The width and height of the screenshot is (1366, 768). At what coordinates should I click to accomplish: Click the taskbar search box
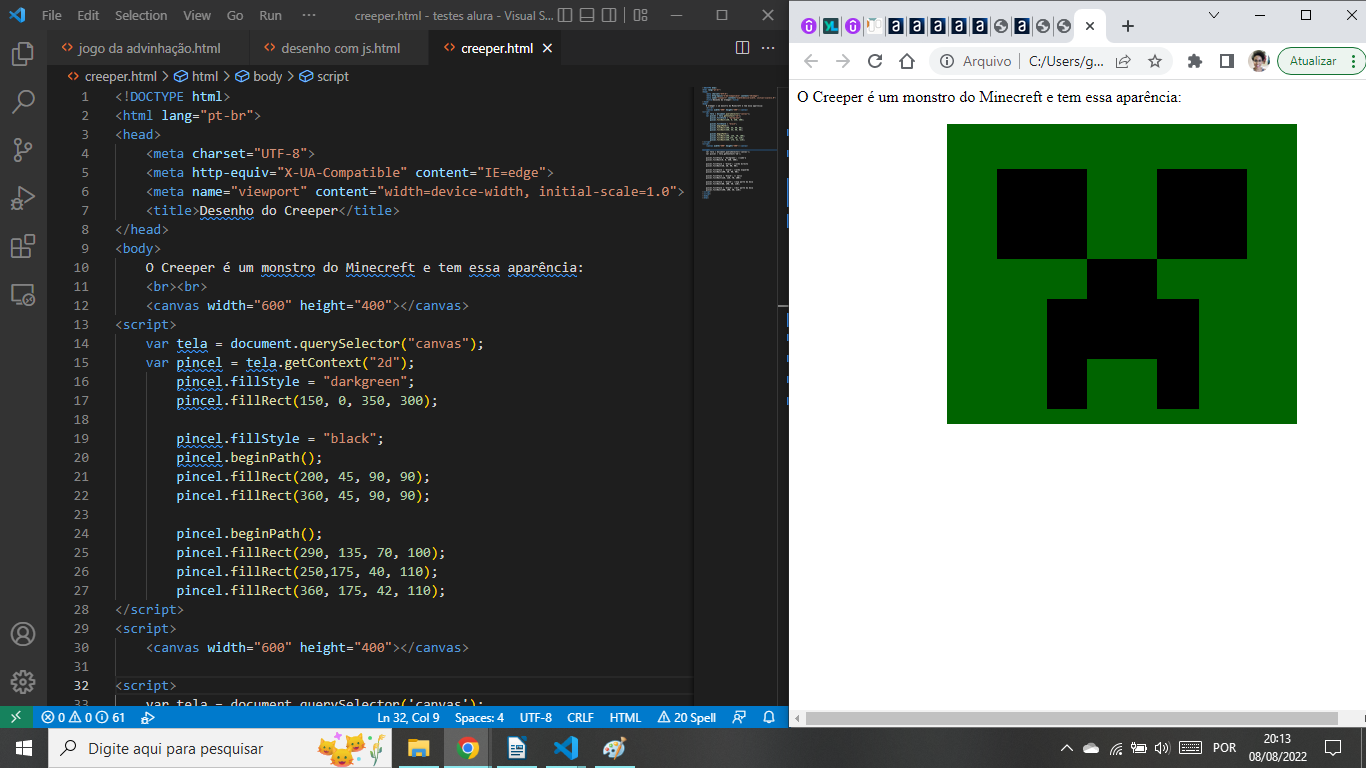tap(219, 748)
